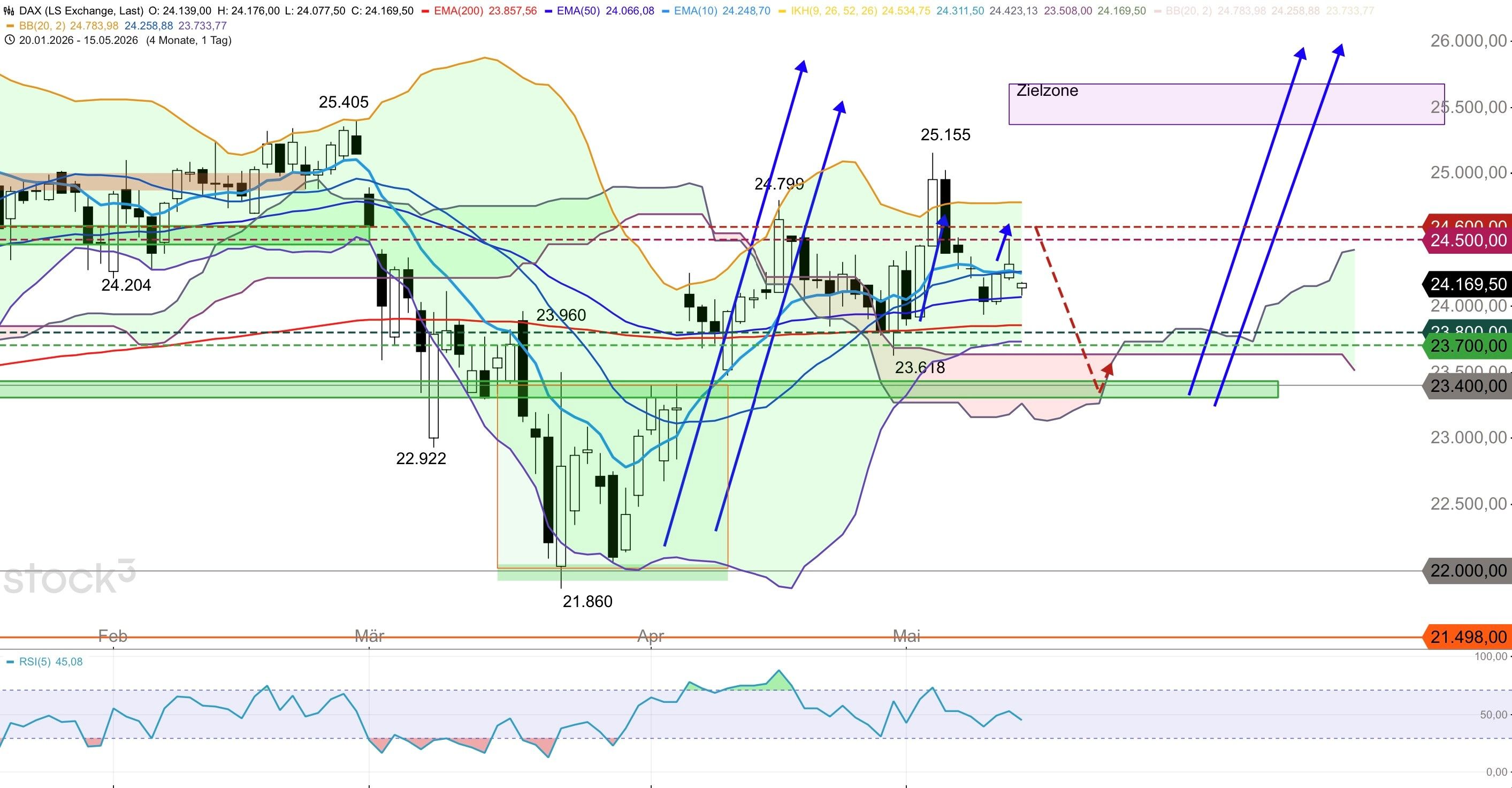This screenshot has height=788, width=1512.
Task: Click the (4 Monate, 1 Tag) period text
Action: coord(189,40)
